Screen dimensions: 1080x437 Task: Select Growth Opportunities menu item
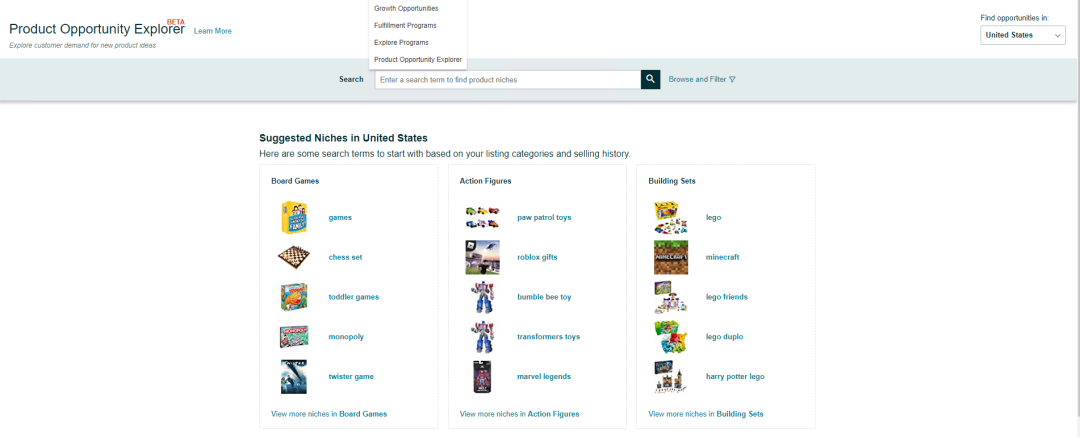coord(406,8)
